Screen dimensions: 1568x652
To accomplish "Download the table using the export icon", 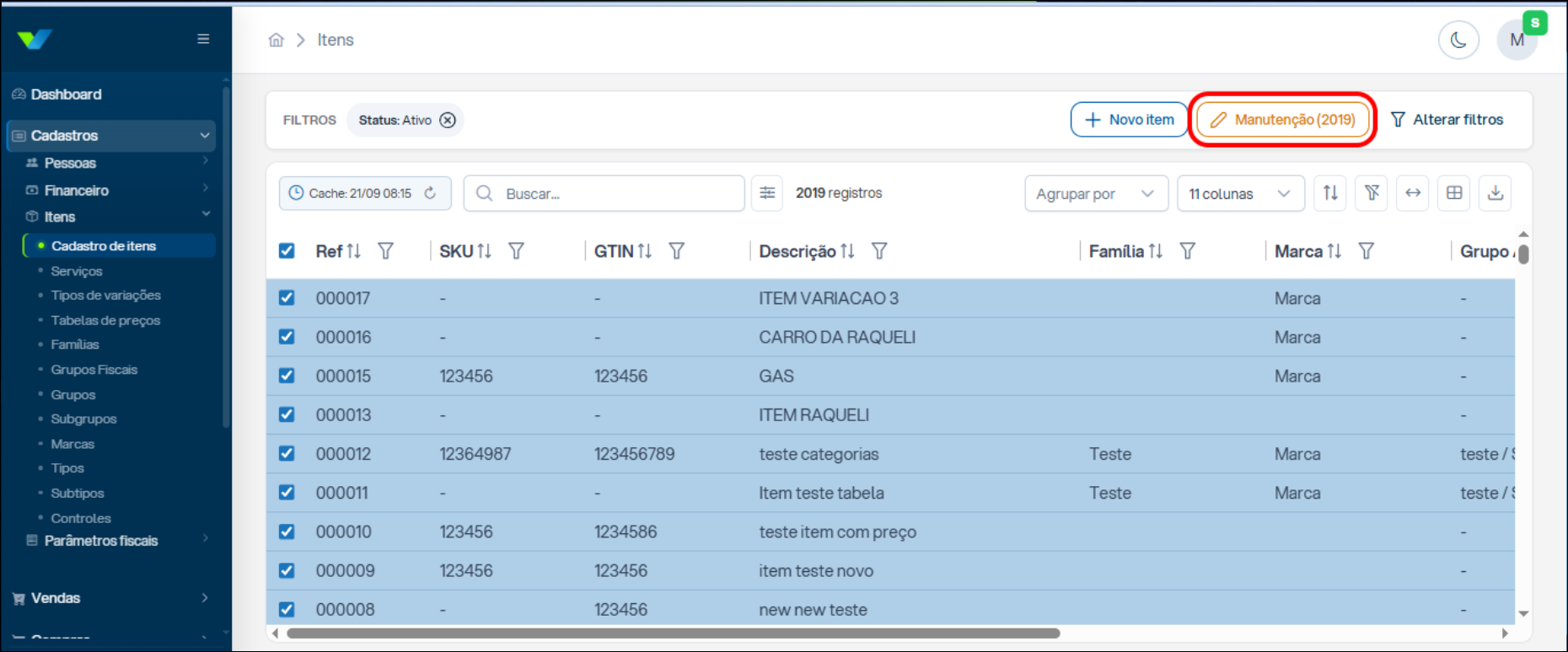I will point(1496,193).
